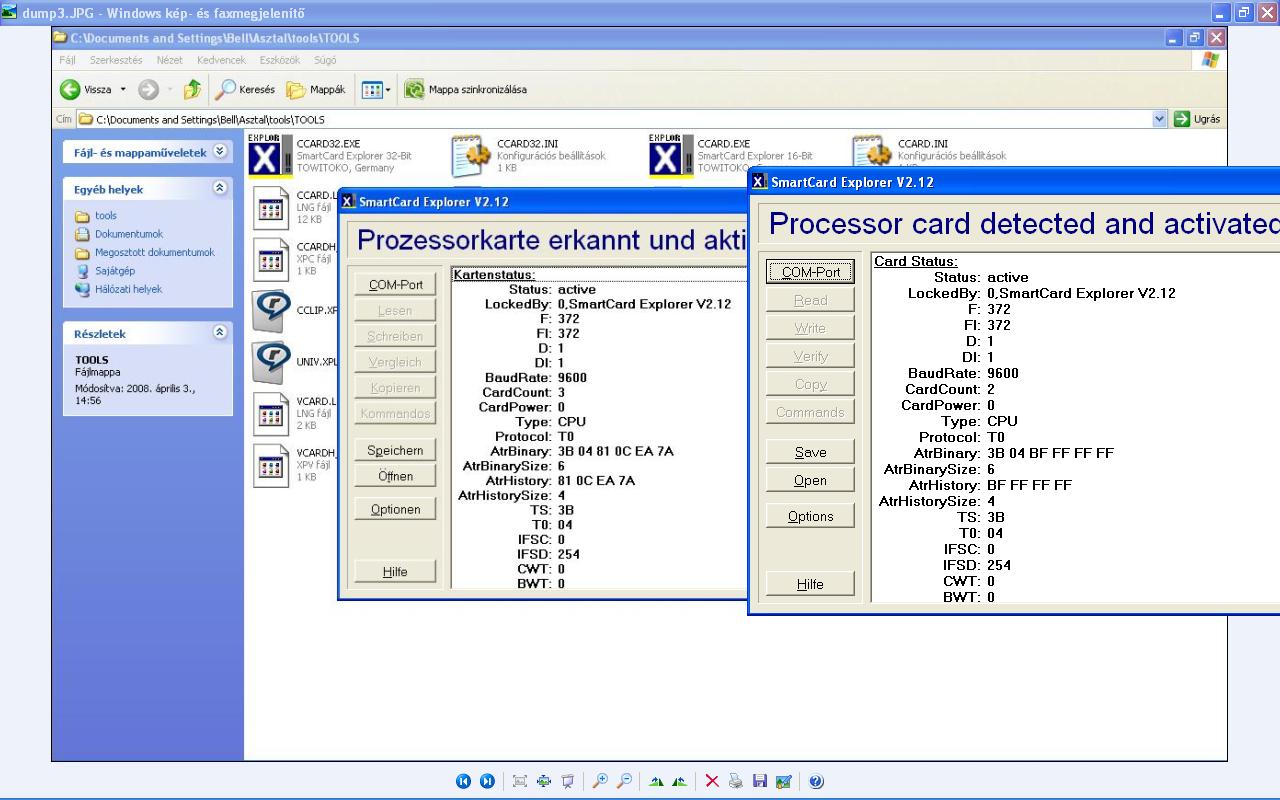Click the grey Forward arrow in Explorer
The image size is (1280, 800).
click(x=148, y=89)
